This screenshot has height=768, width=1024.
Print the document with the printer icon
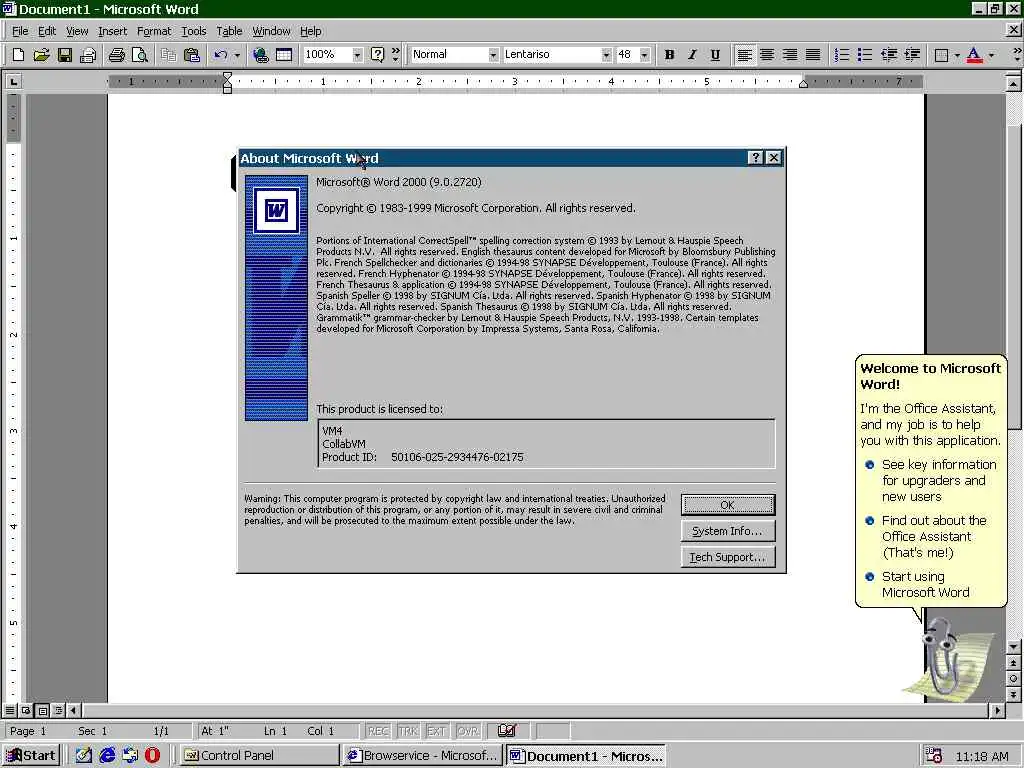click(117, 55)
